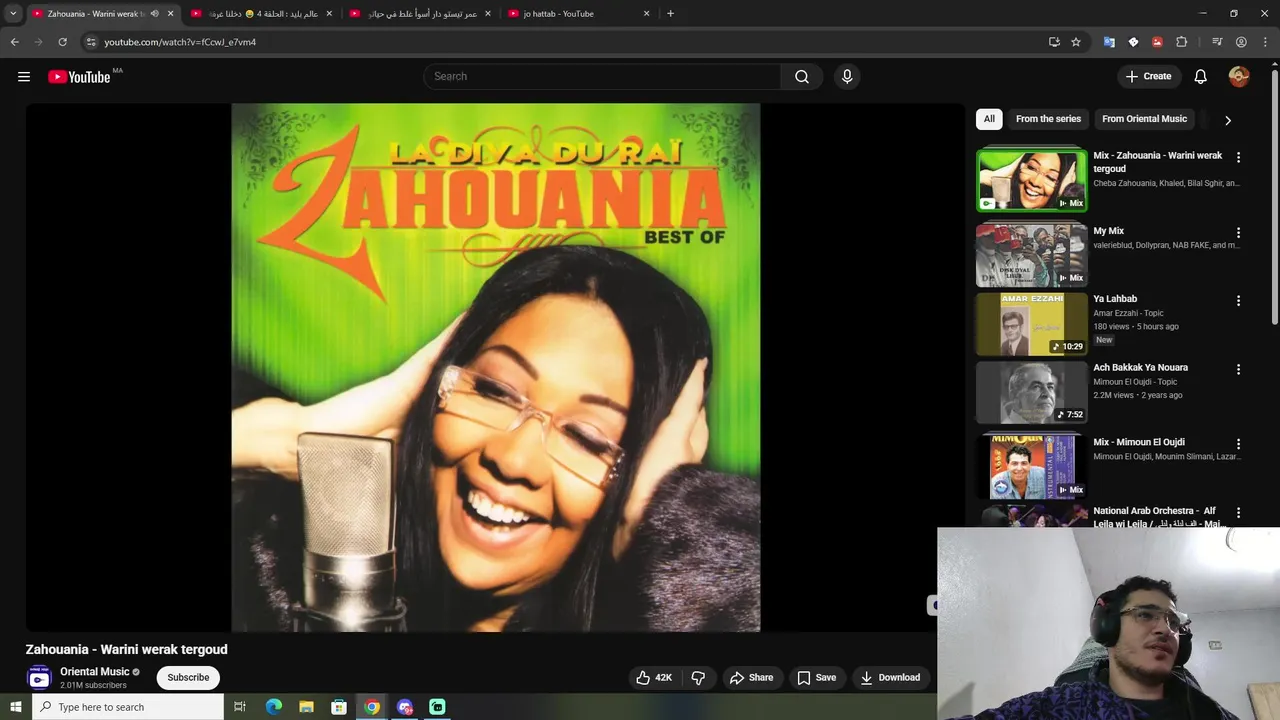This screenshot has width=1280, height=720.
Task: Click into the YouTube search field
Action: (602, 77)
